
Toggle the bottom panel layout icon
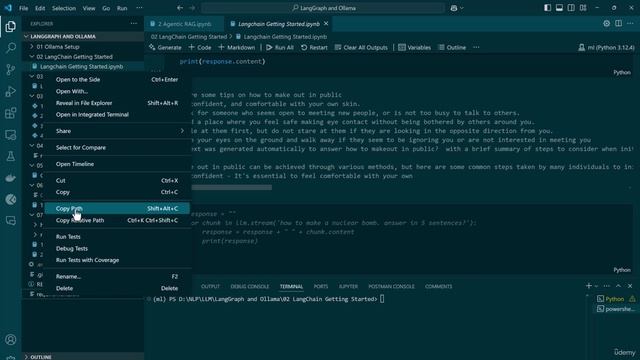click(x=559, y=8)
